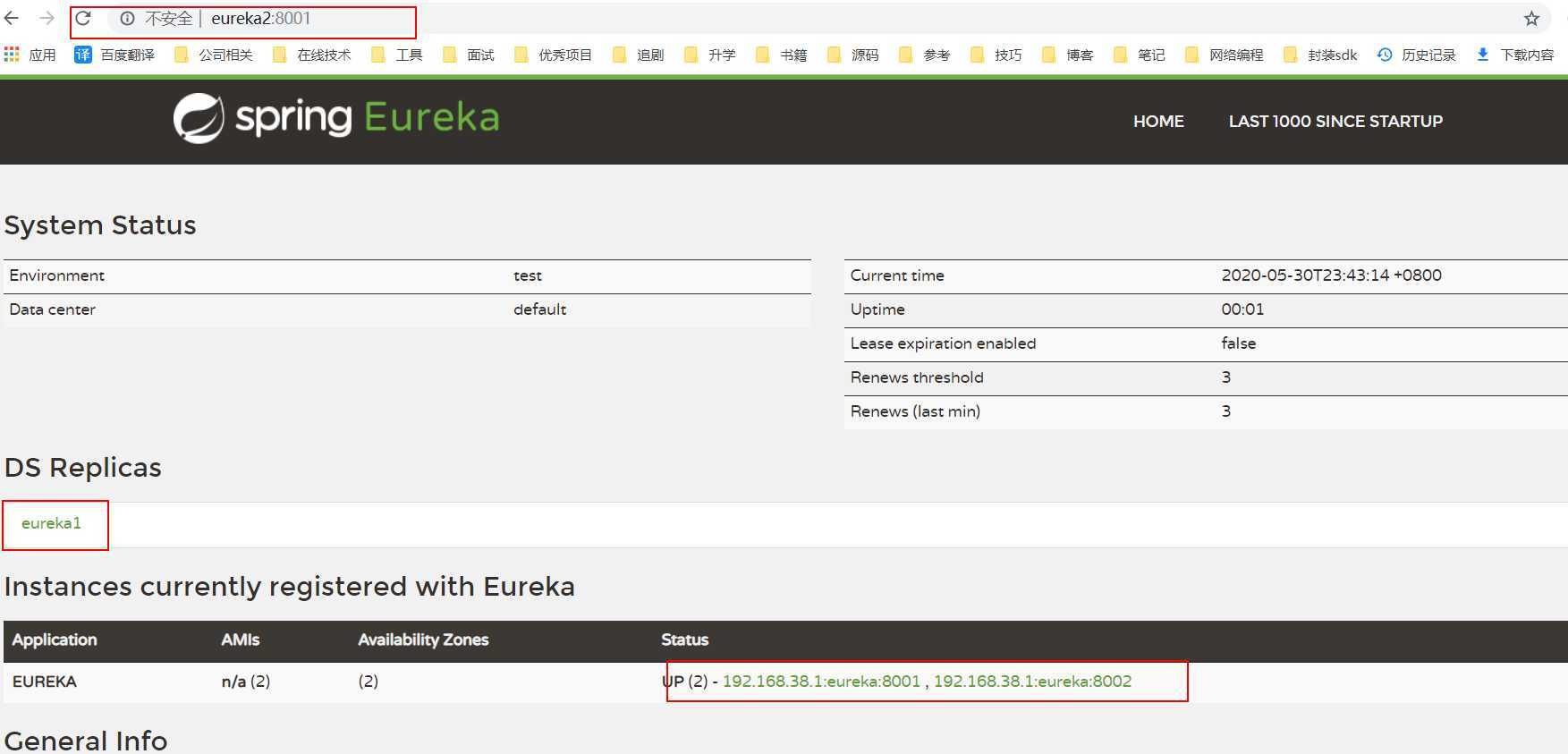Select the DS Replicas heading
This screenshot has width=1568, height=754.
pos(83,468)
